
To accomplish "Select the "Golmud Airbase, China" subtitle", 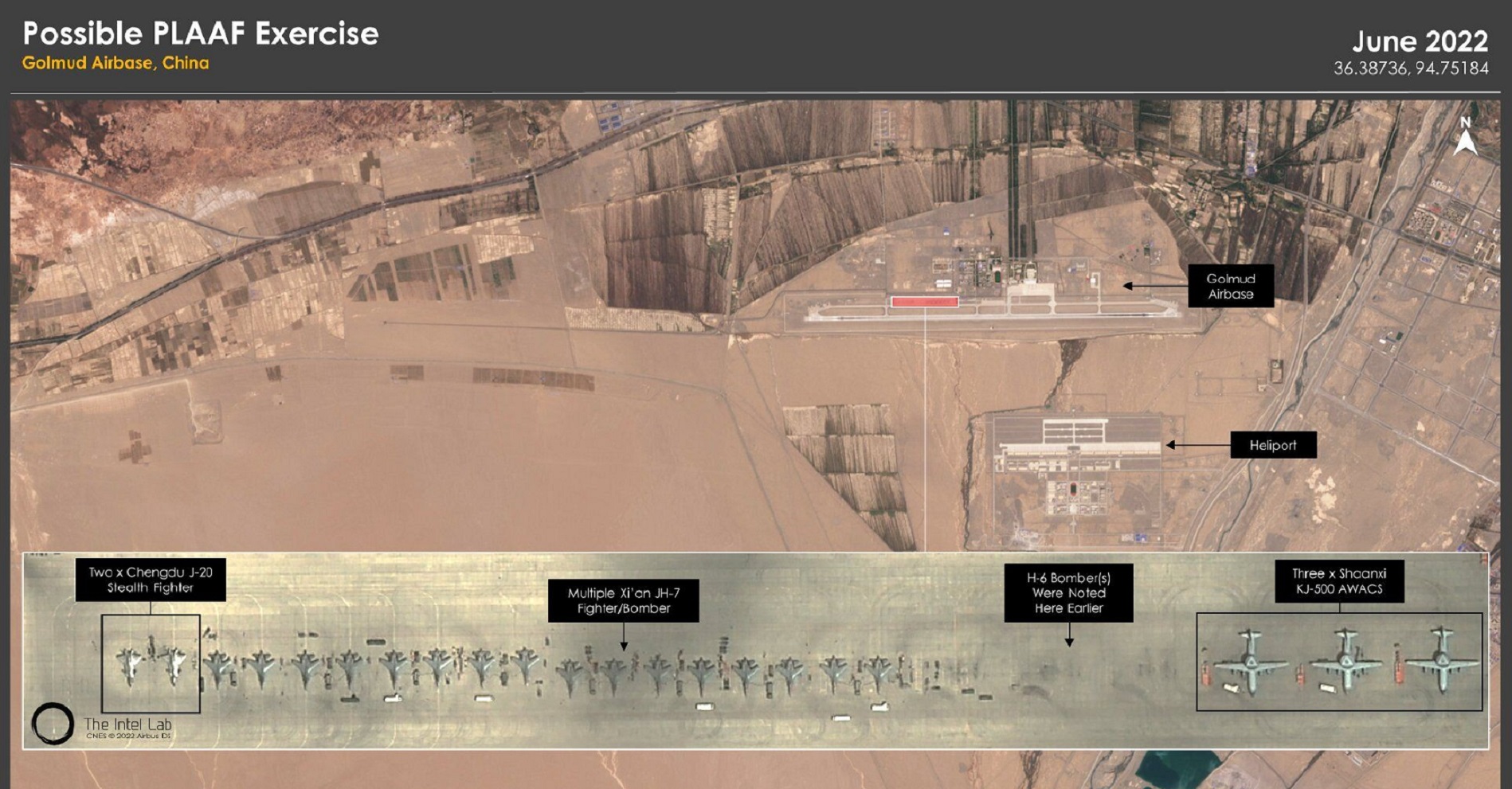I will (116, 63).
